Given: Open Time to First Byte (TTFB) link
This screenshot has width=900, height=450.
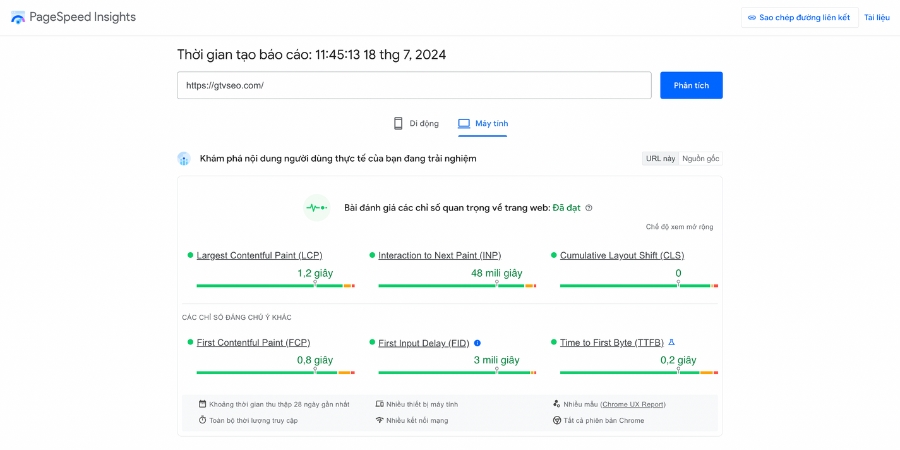Looking at the screenshot, I should click(x=612, y=343).
